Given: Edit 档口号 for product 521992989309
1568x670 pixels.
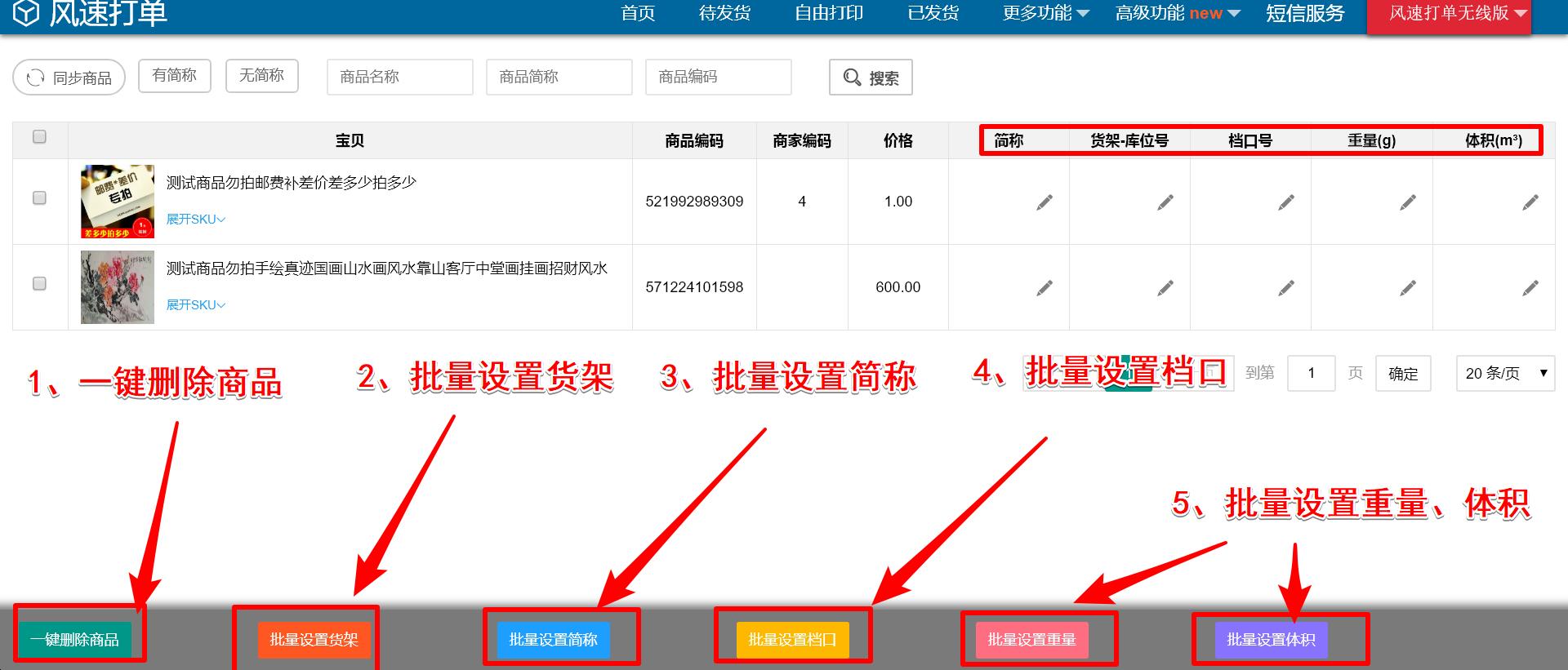Looking at the screenshot, I should pos(1286,202).
